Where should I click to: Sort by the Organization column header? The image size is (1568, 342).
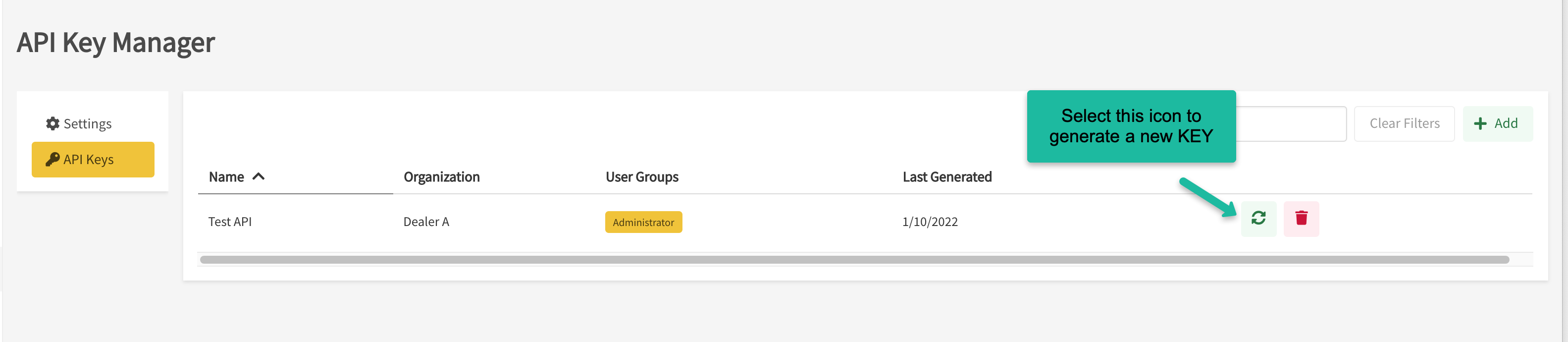click(441, 177)
